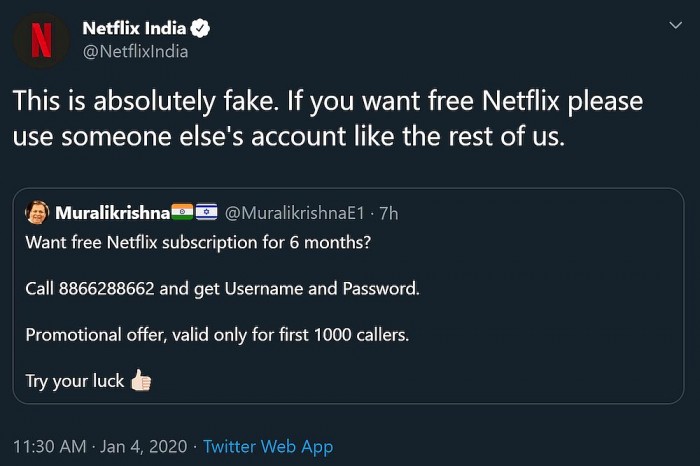Click the phone number 8866288662
Viewport: 700px width, 466px height.
(x=107, y=289)
